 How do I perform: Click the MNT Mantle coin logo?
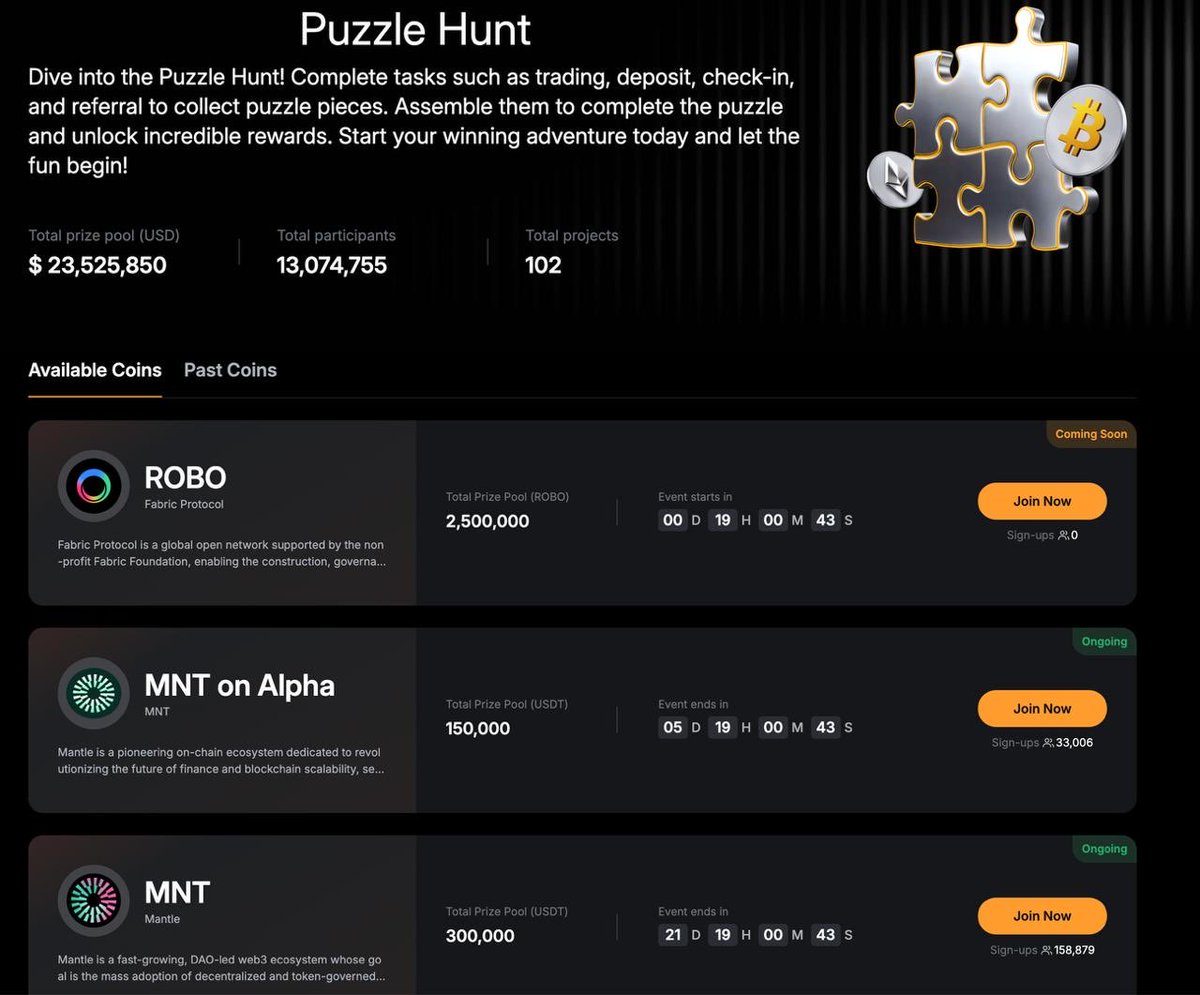click(x=94, y=900)
